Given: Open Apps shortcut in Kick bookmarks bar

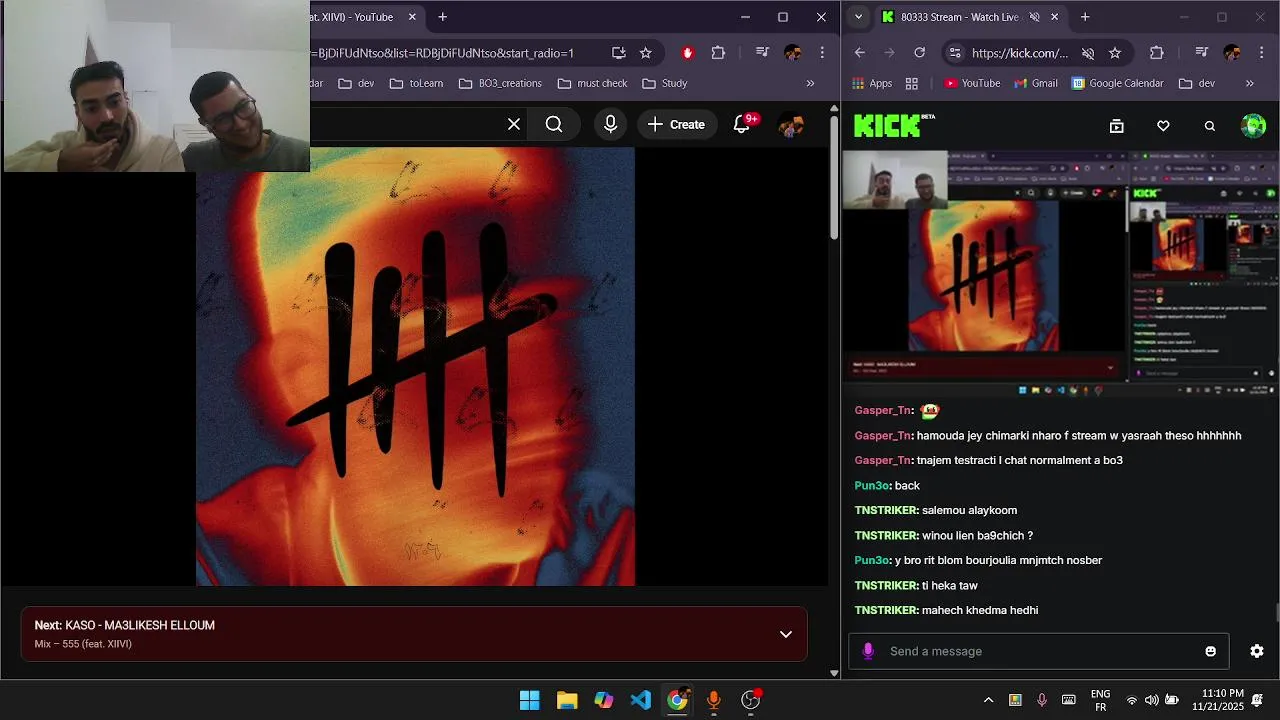Looking at the screenshot, I should pos(872,83).
